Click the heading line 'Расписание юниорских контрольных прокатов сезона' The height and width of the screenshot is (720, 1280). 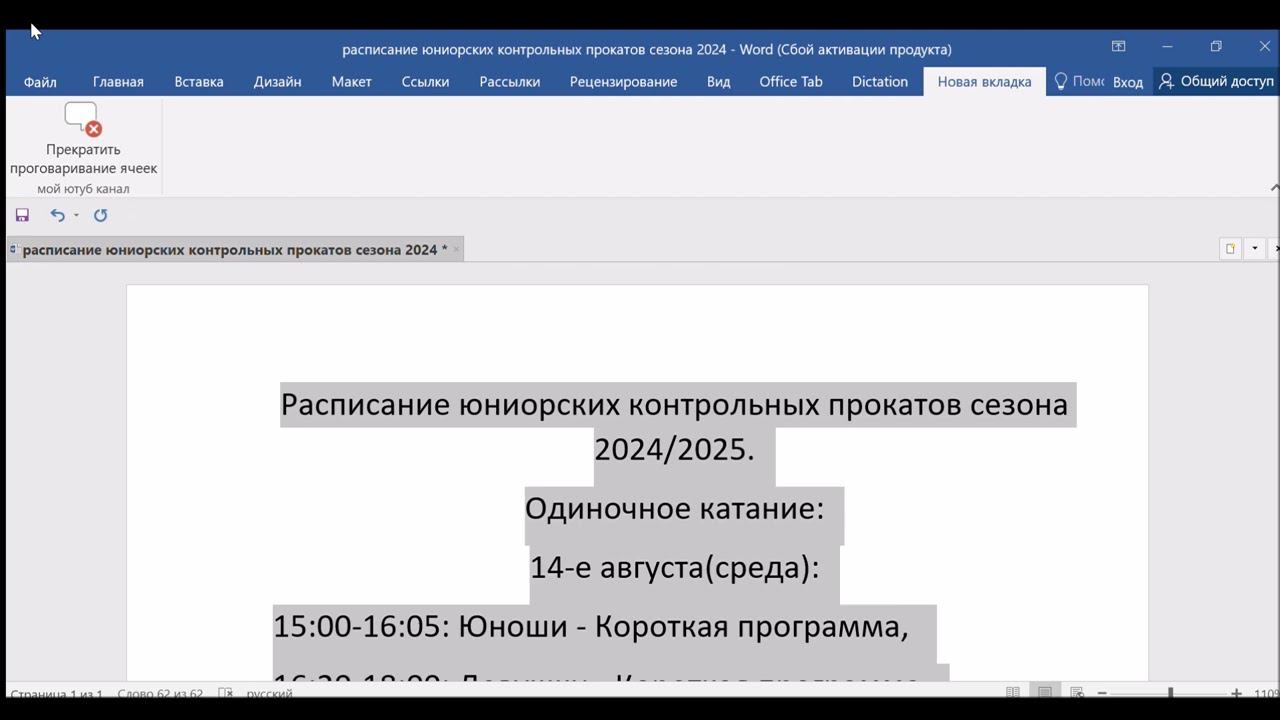(674, 405)
